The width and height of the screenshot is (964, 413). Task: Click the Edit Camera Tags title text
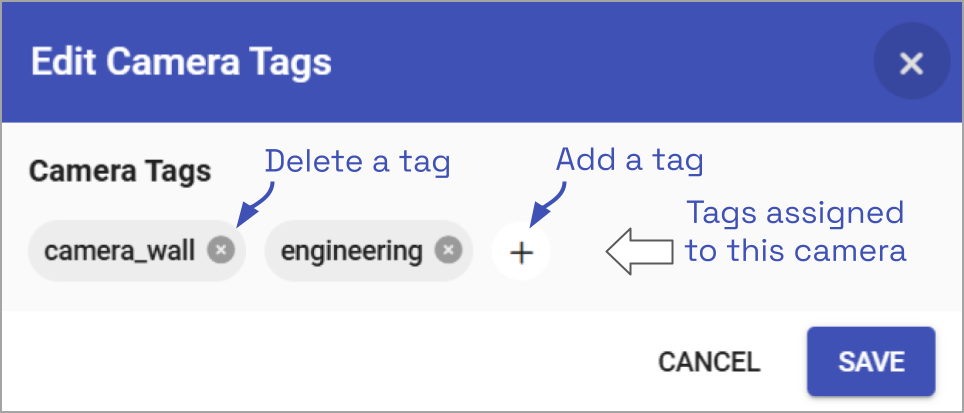[181, 63]
